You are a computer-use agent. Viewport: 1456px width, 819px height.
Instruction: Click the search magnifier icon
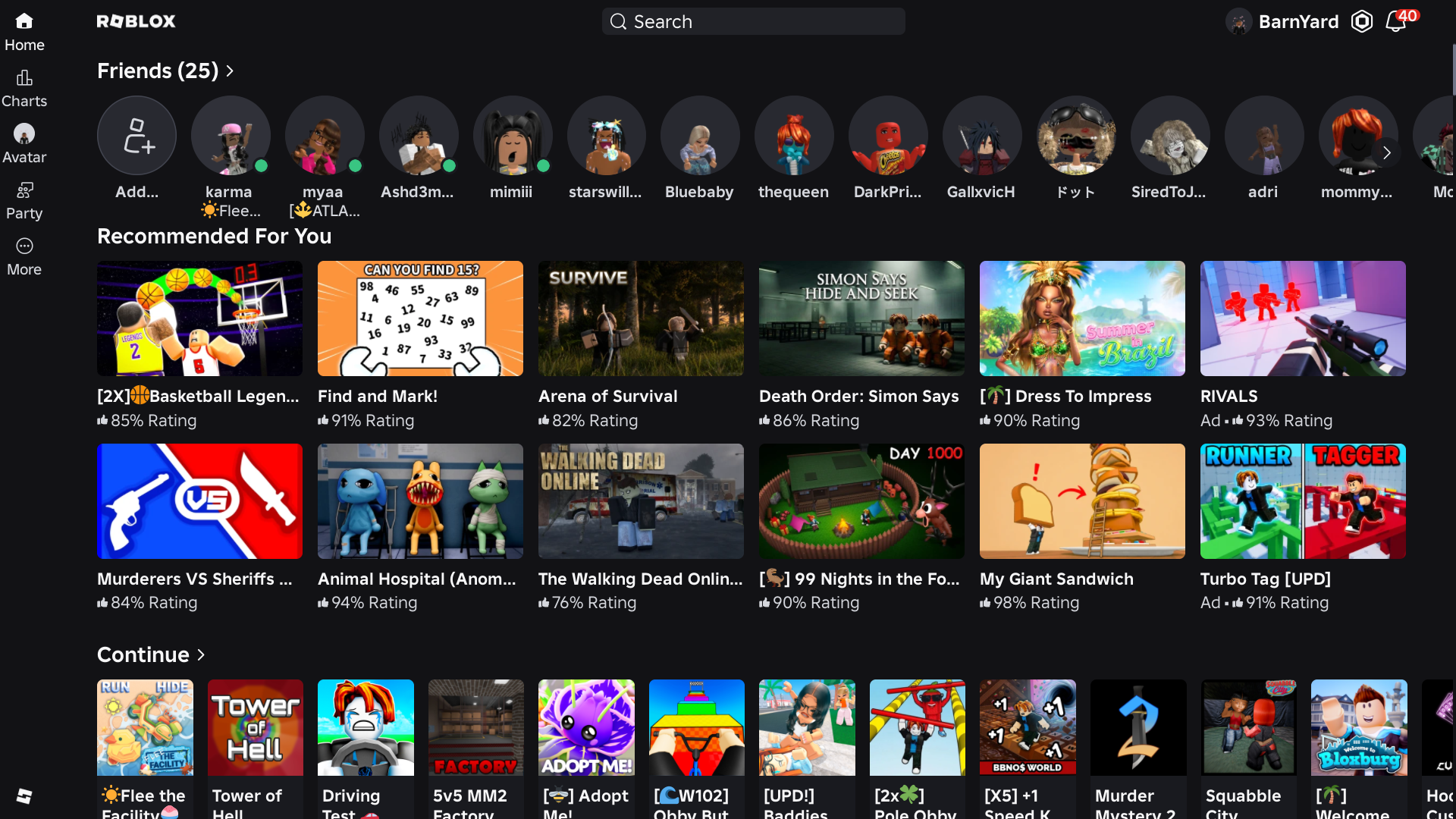619,21
